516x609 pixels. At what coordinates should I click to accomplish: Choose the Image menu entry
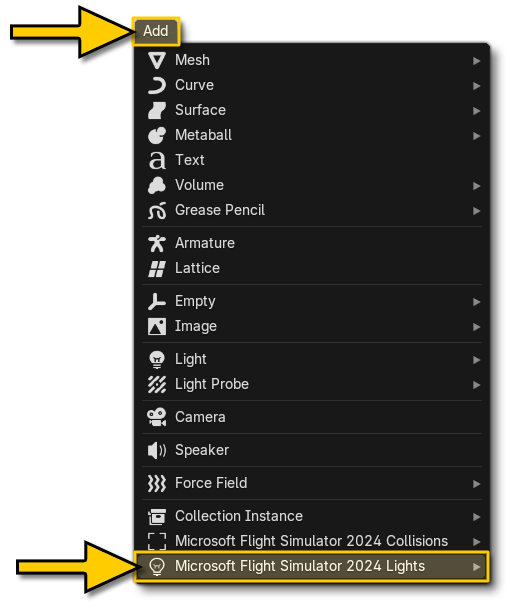click(x=312, y=326)
